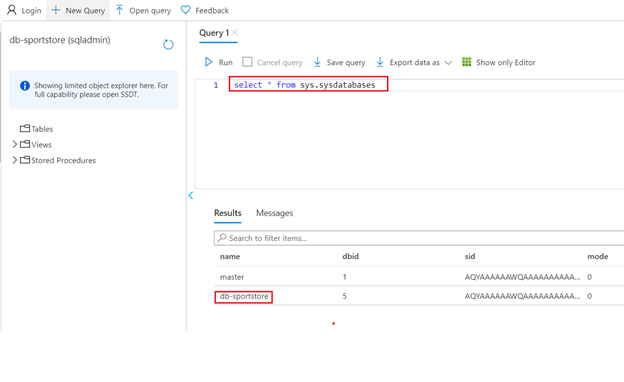The width and height of the screenshot is (624, 382).
Task: Click the dbid column header
Action: click(351, 257)
